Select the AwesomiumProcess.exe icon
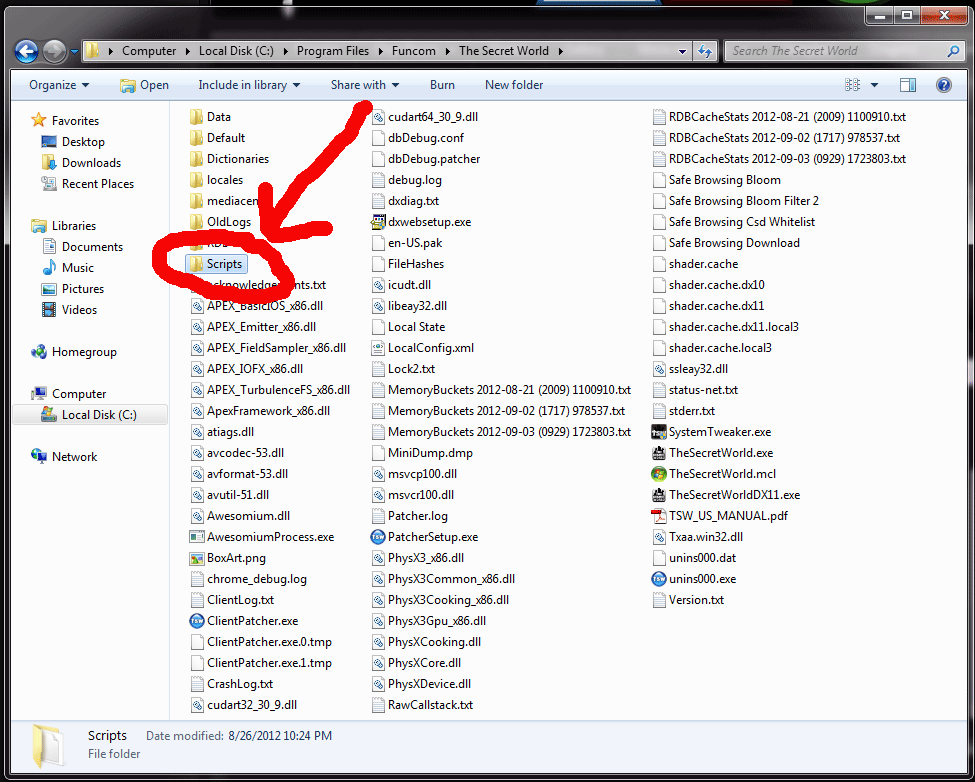This screenshot has width=975, height=782. (x=196, y=537)
